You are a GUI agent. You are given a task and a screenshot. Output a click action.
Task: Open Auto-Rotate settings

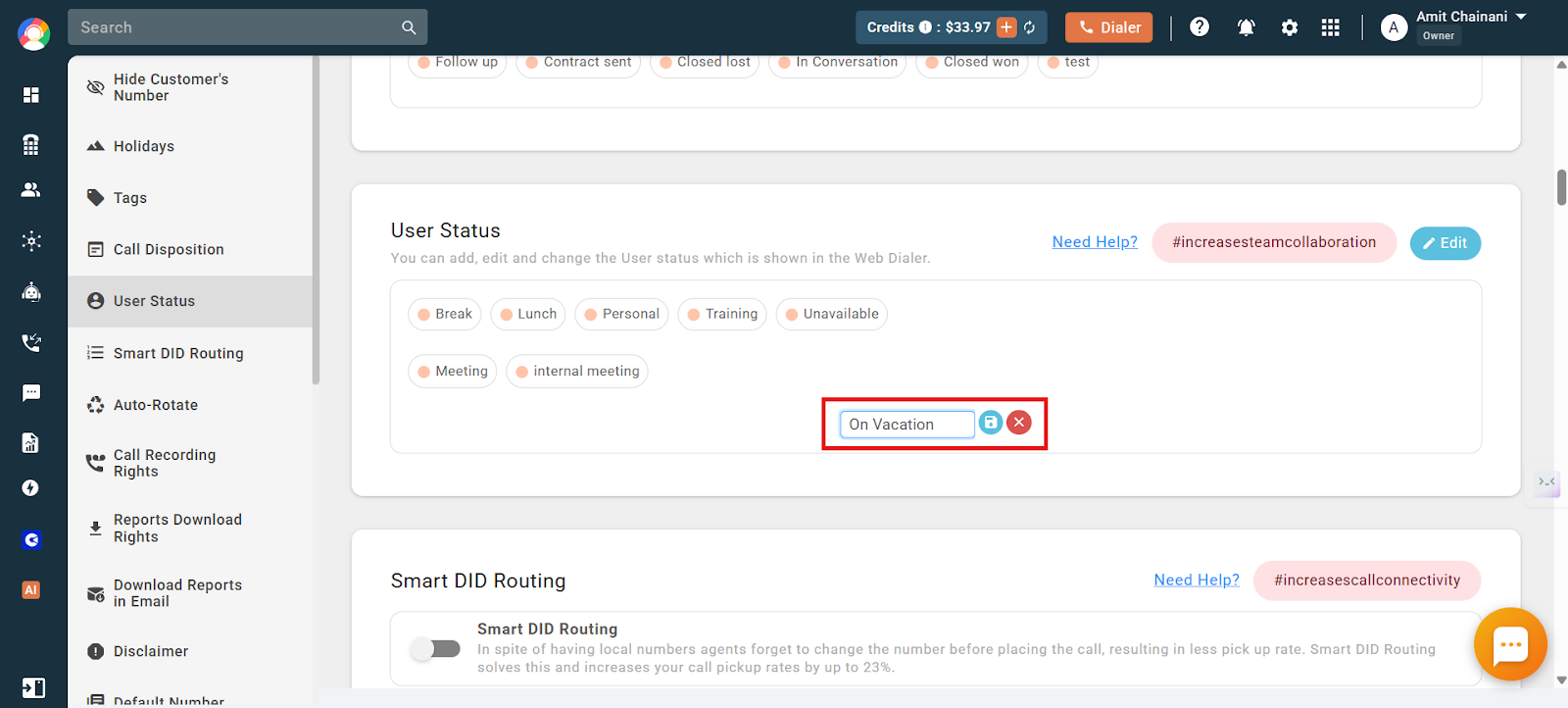click(x=190, y=405)
